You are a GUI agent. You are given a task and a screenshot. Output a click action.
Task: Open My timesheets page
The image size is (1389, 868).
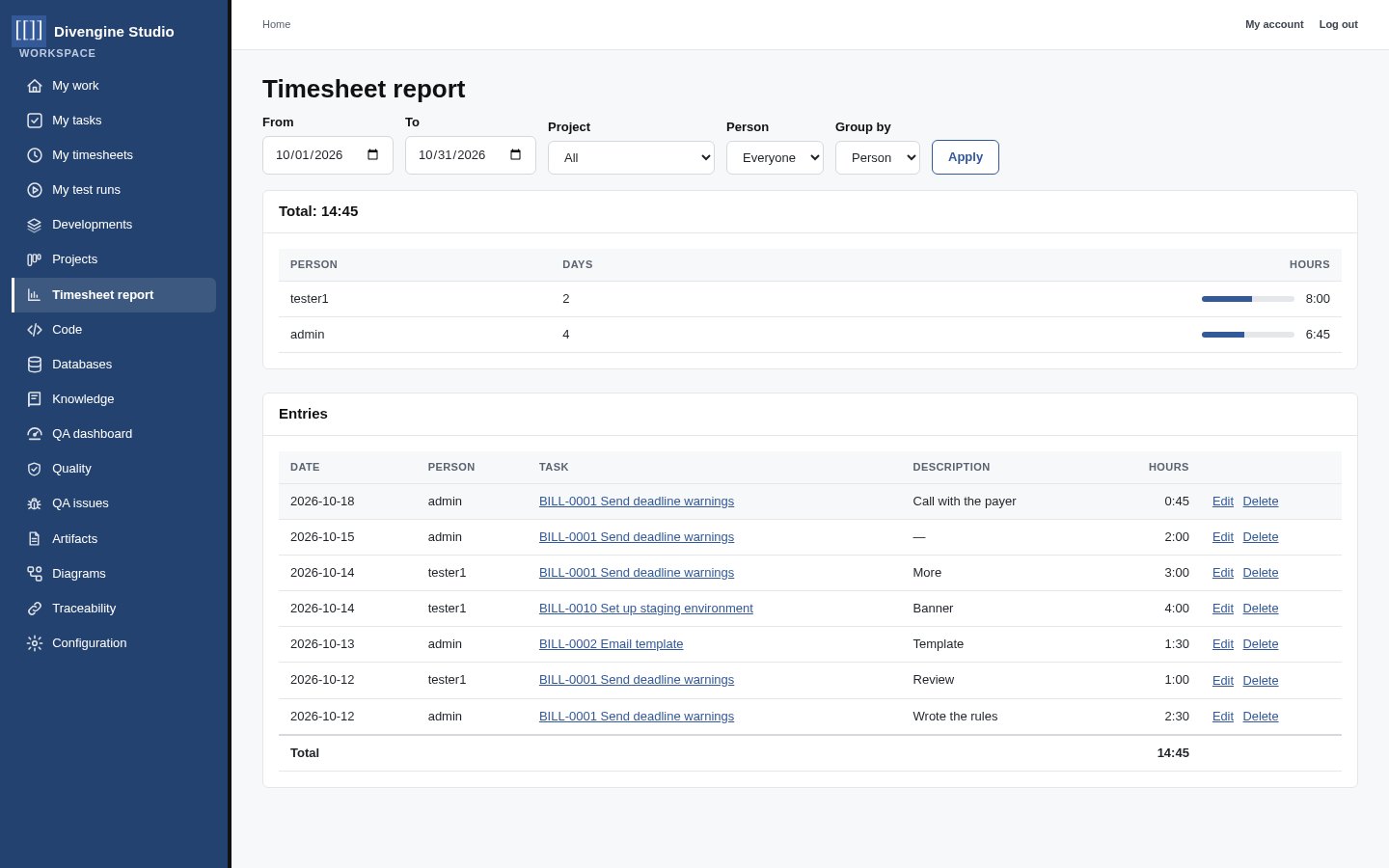pos(114,155)
